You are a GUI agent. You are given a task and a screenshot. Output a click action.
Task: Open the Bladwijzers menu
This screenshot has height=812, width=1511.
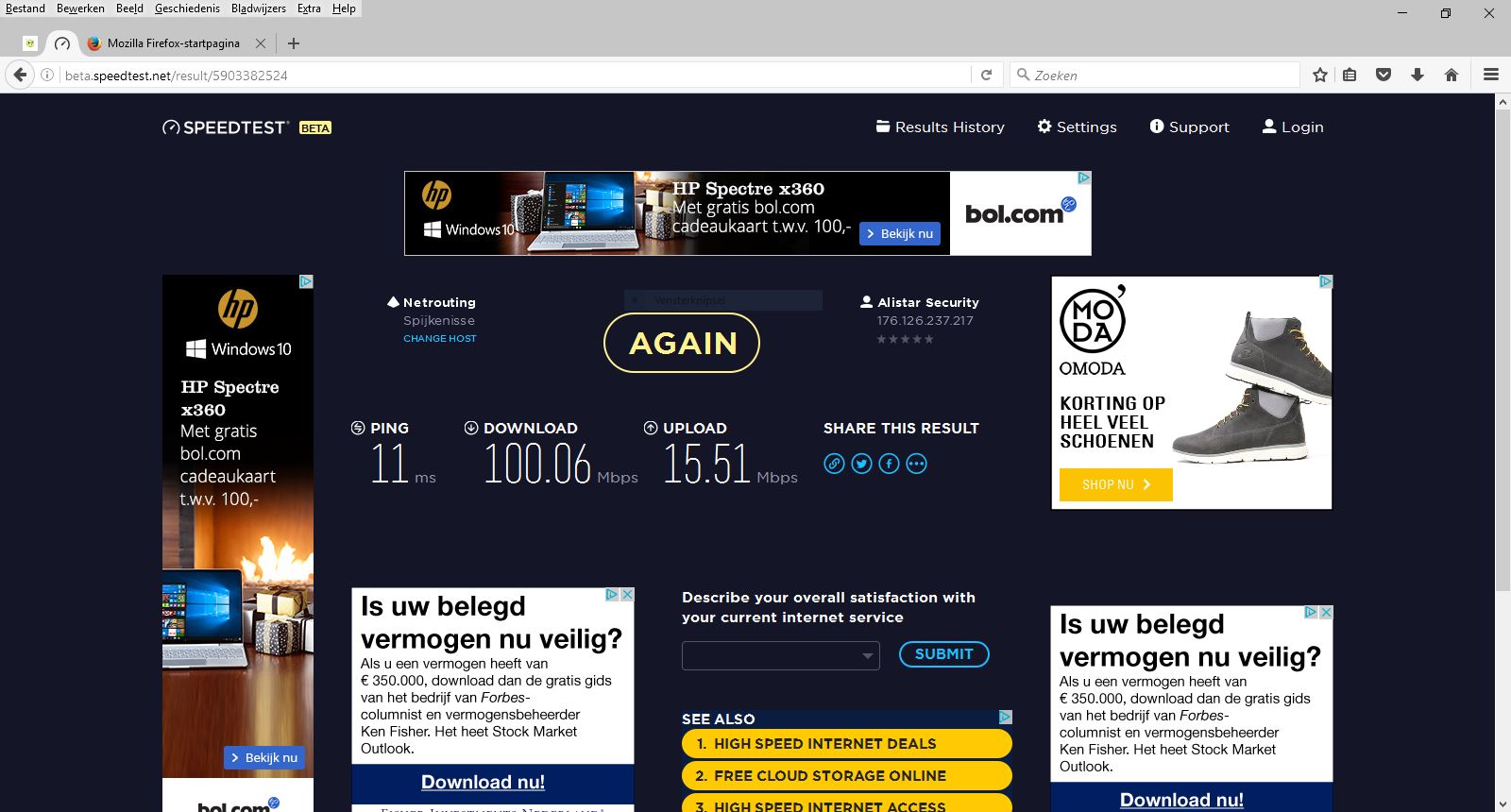click(x=258, y=8)
